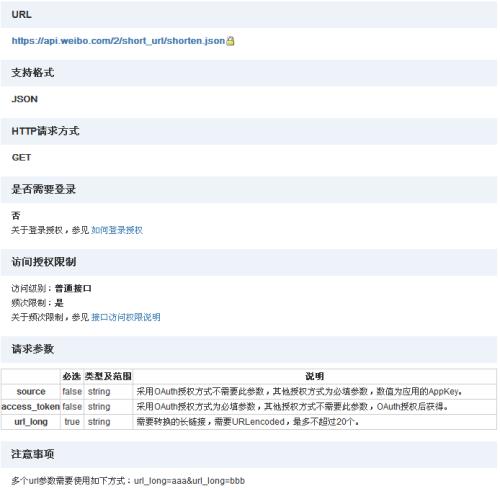Click the 关于登录授权，参见 text

50,230
